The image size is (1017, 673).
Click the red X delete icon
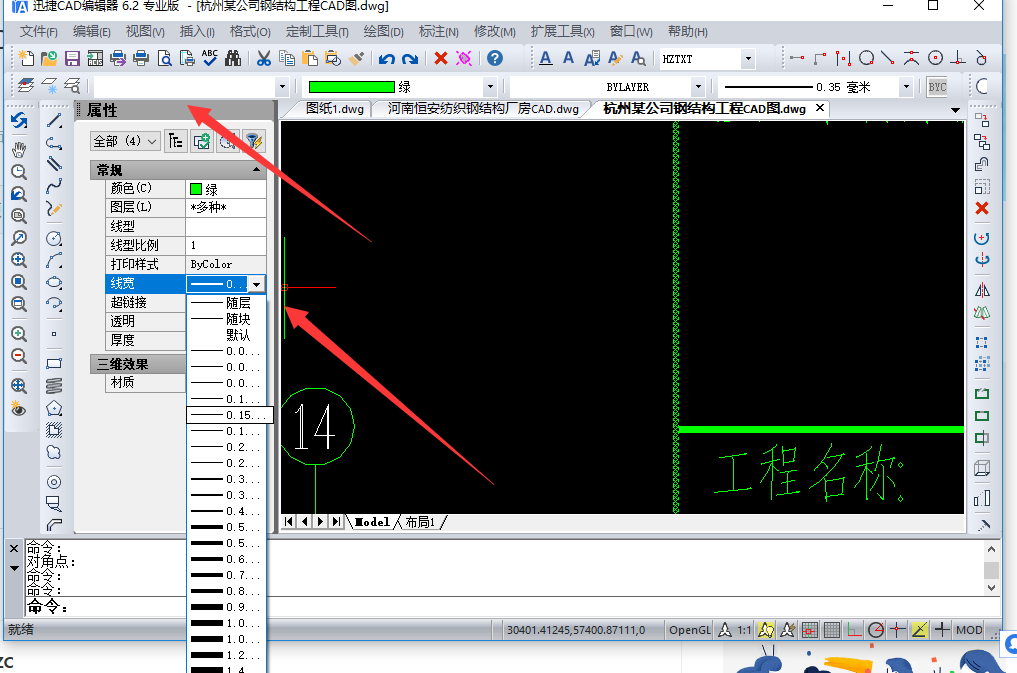[x=441, y=58]
